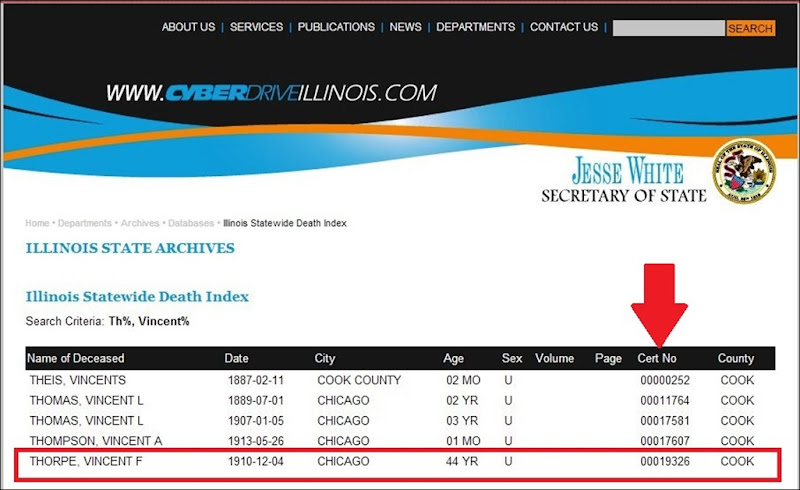
Task: Click certificate number 00000252
Action: click(x=665, y=380)
